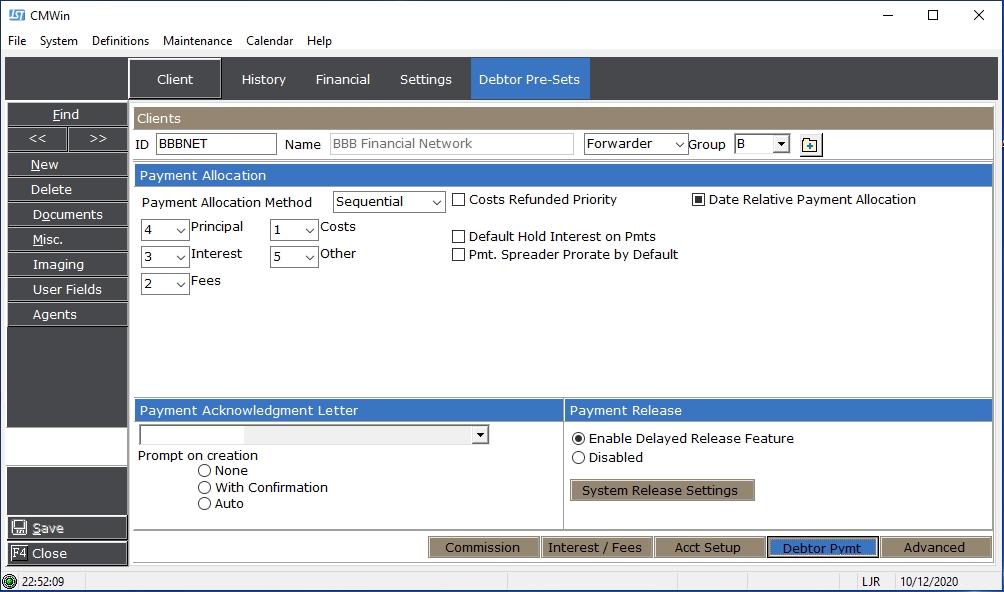Check Default Hold Interest on Pmts
Viewport: 1004px width, 592px height.
tap(459, 237)
